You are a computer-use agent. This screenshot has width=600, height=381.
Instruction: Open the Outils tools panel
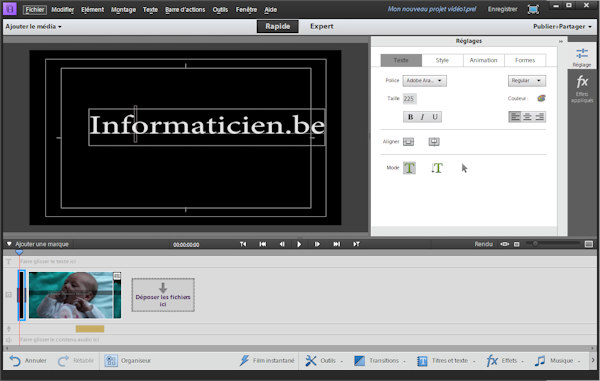(324, 361)
